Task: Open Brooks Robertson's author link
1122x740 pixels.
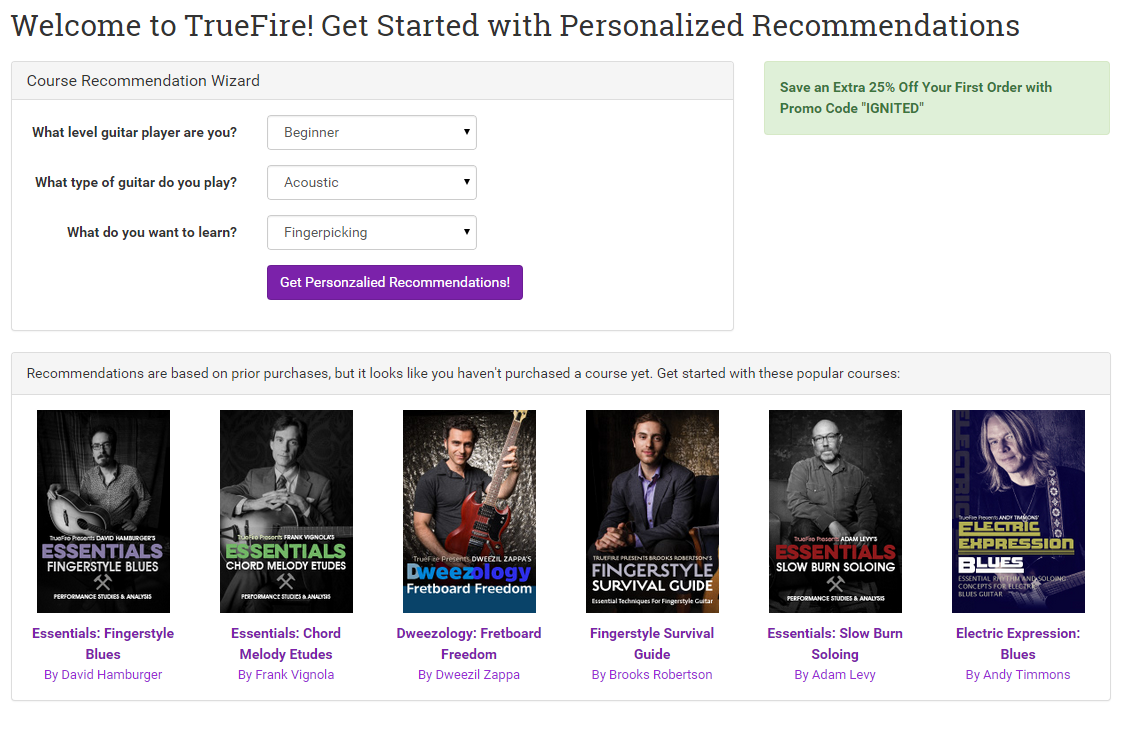Action: tap(652, 675)
